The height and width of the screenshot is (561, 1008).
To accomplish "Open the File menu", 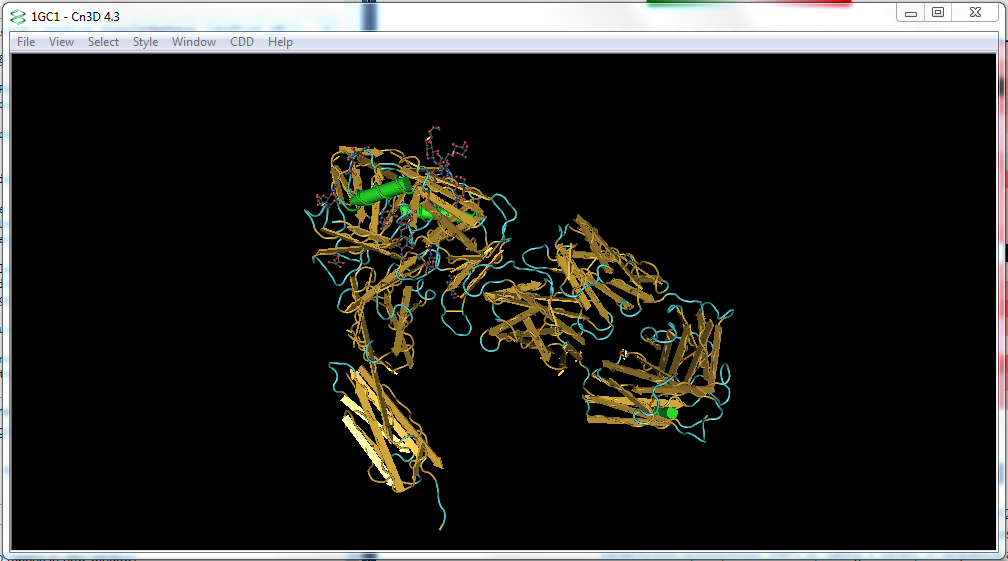I will pos(26,42).
